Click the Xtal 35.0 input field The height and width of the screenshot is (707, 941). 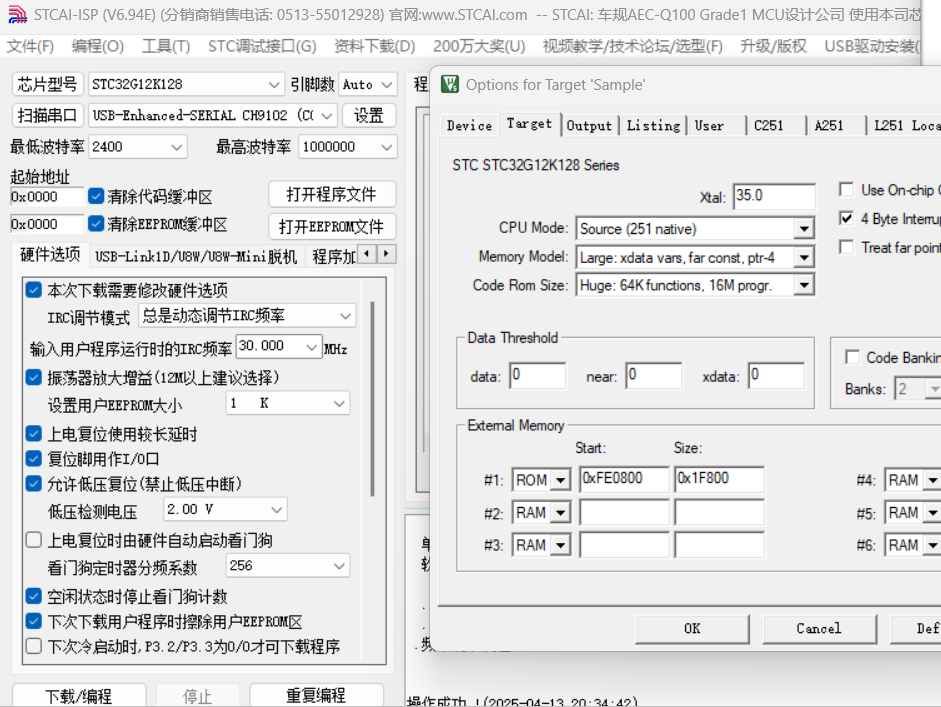(774, 196)
